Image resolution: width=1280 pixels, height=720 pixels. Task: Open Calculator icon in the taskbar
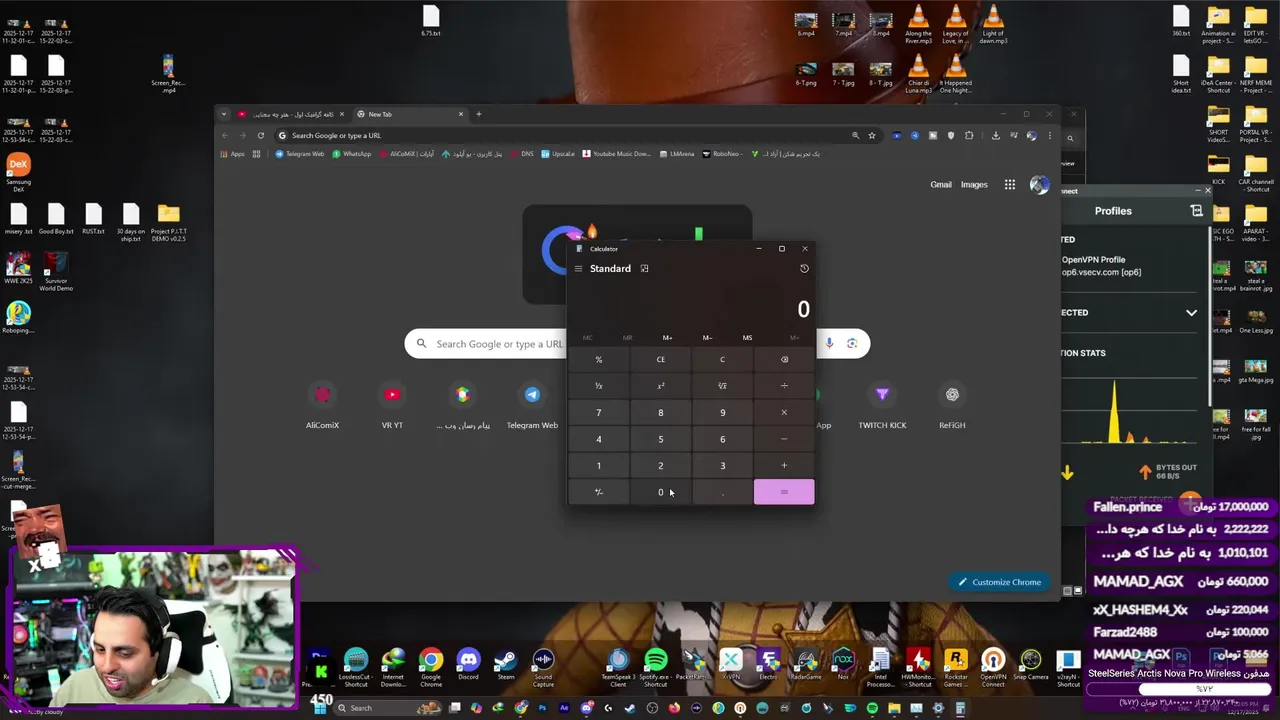(960, 708)
